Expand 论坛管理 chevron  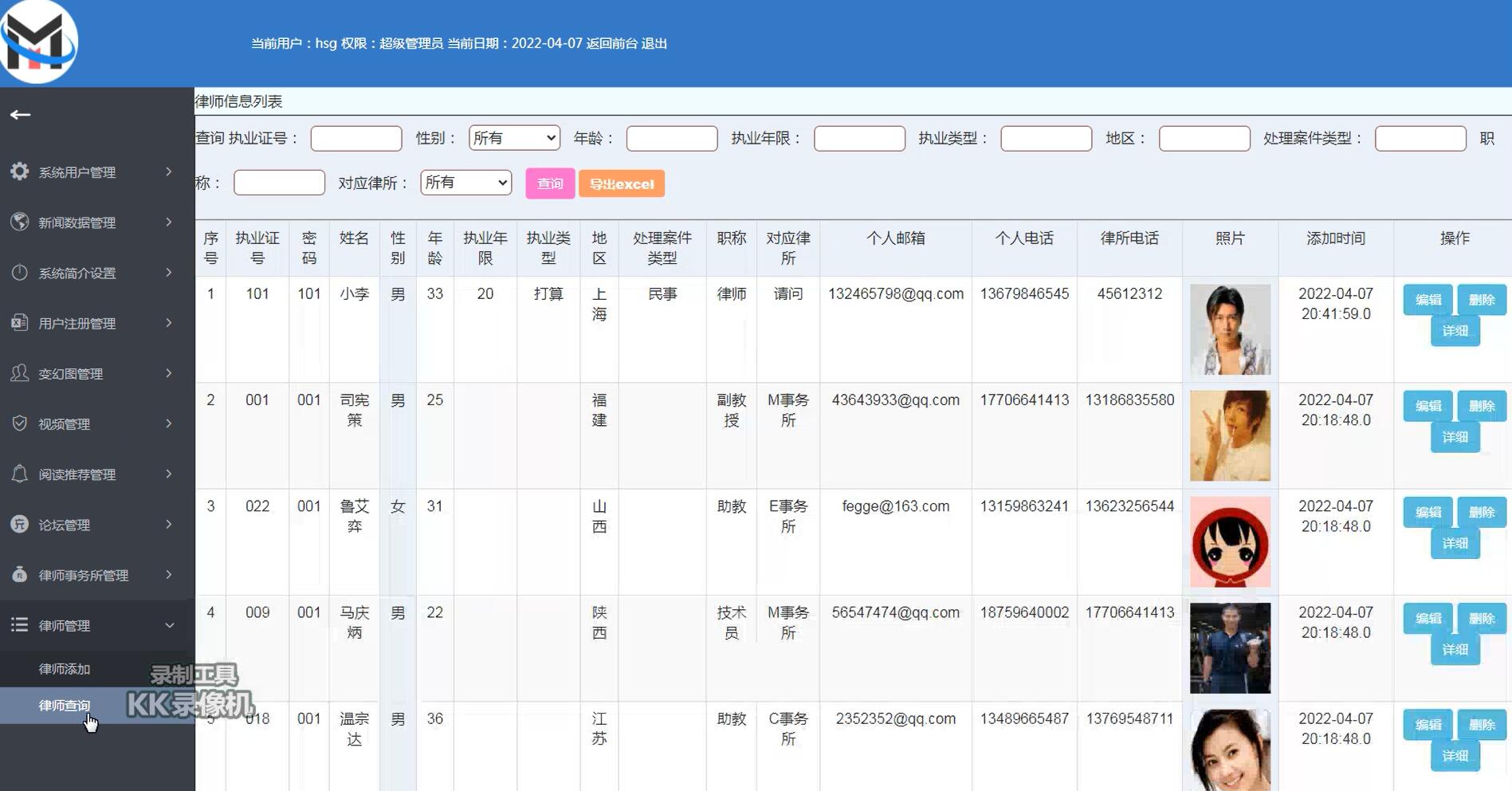(169, 524)
